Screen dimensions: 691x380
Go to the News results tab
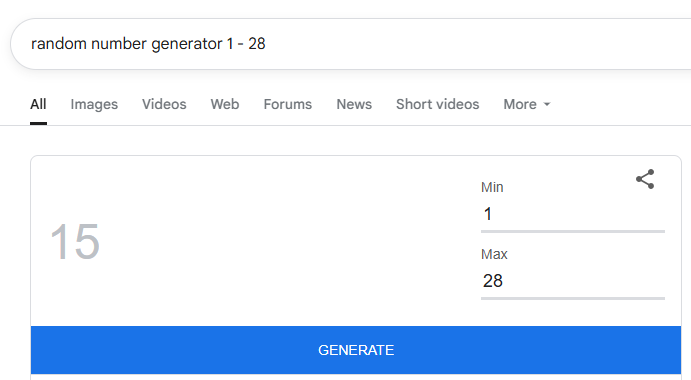coord(354,104)
